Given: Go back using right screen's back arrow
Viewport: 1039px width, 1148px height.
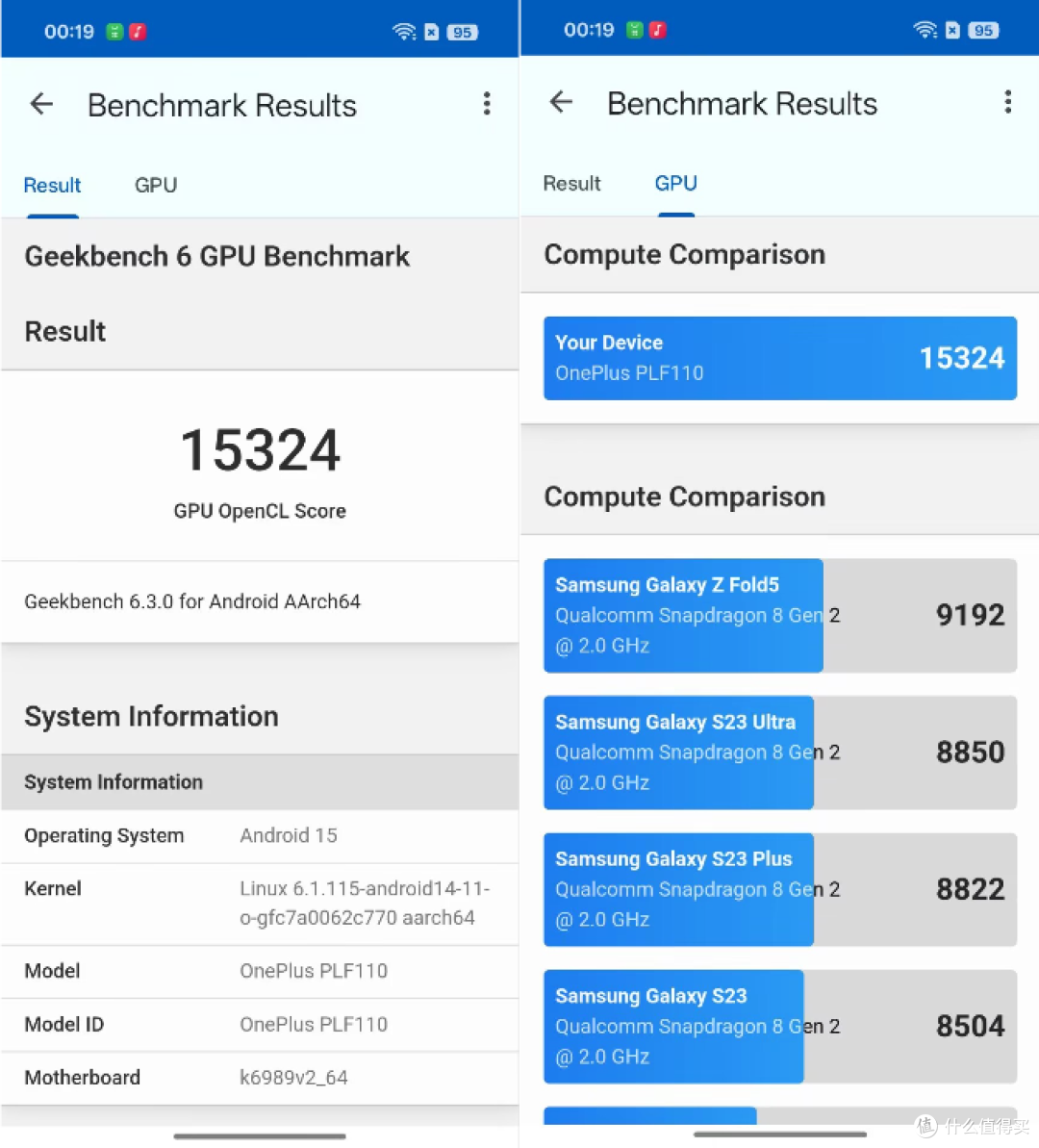Looking at the screenshot, I should (561, 102).
